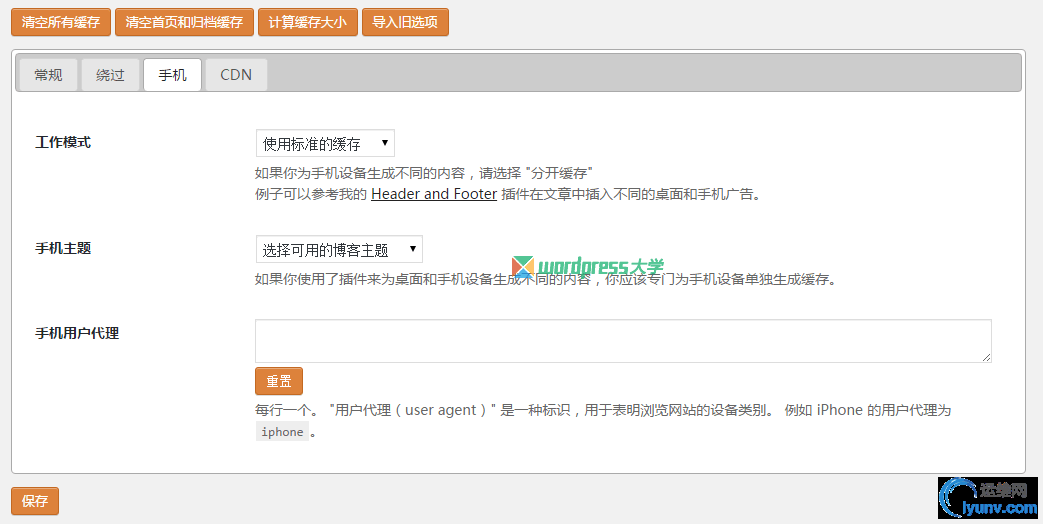Click the 手机主题 label
The height and width of the screenshot is (524, 1043).
[x=63, y=248]
